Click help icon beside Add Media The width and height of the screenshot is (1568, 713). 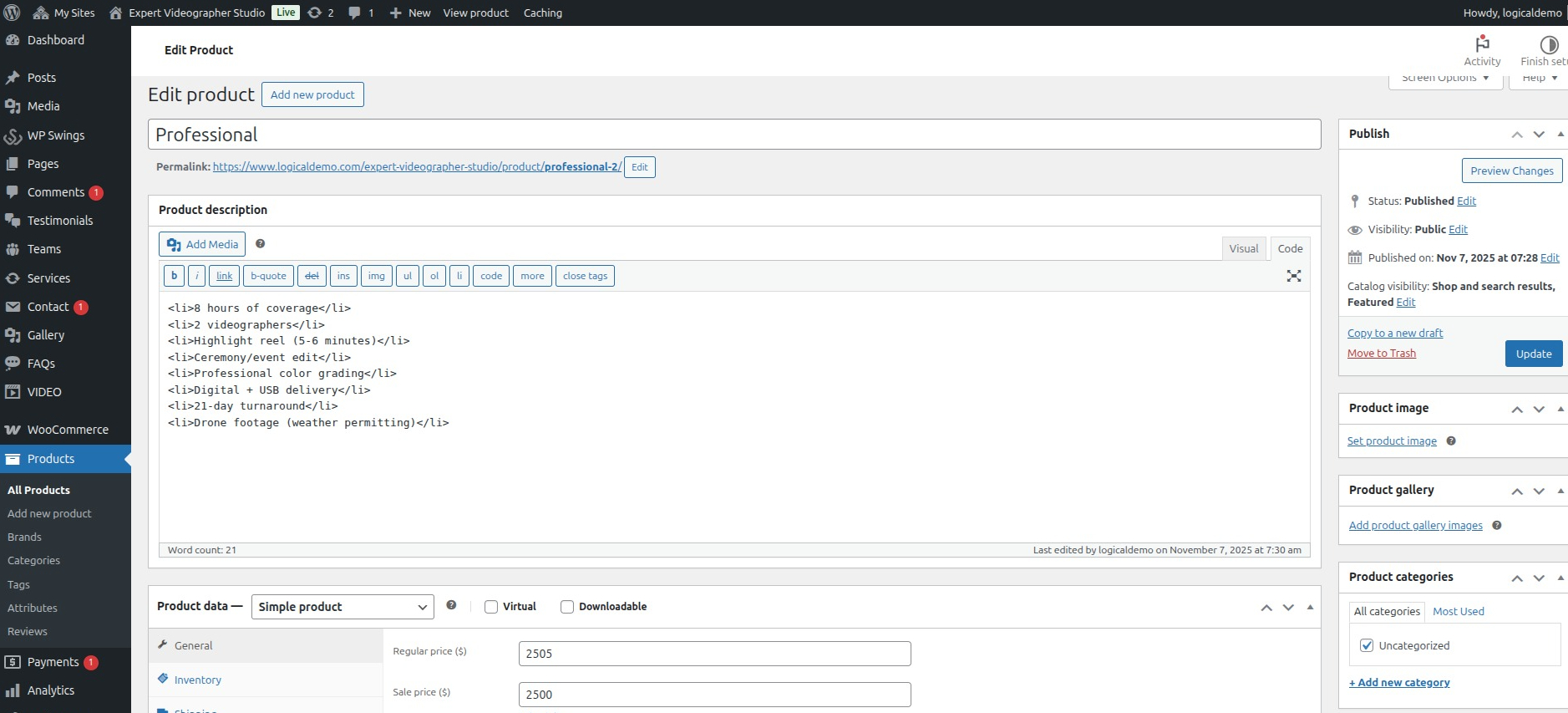(261, 244)
